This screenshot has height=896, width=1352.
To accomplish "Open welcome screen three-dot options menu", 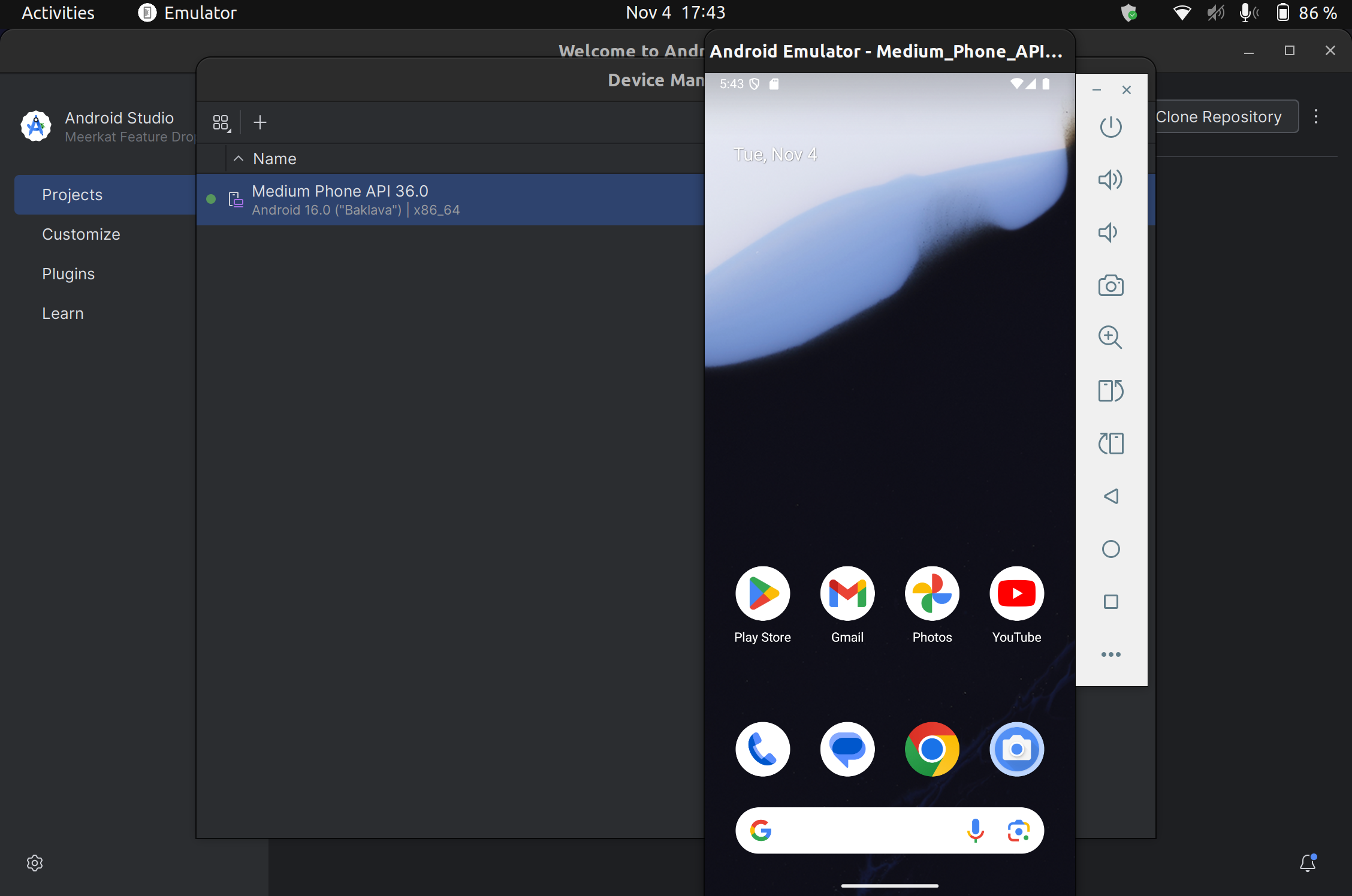I will (x=1316, y=117).
